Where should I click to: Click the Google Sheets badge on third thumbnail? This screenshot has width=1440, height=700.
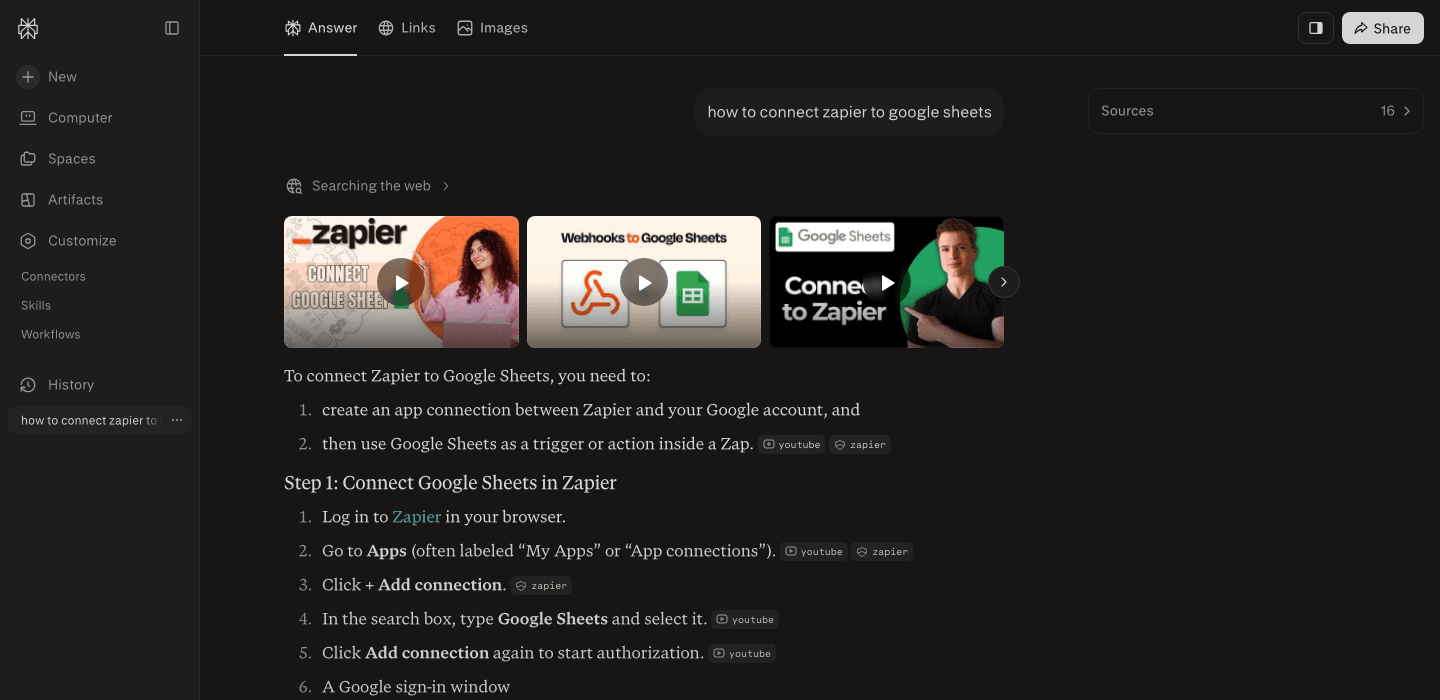click(x=834, y=237)
